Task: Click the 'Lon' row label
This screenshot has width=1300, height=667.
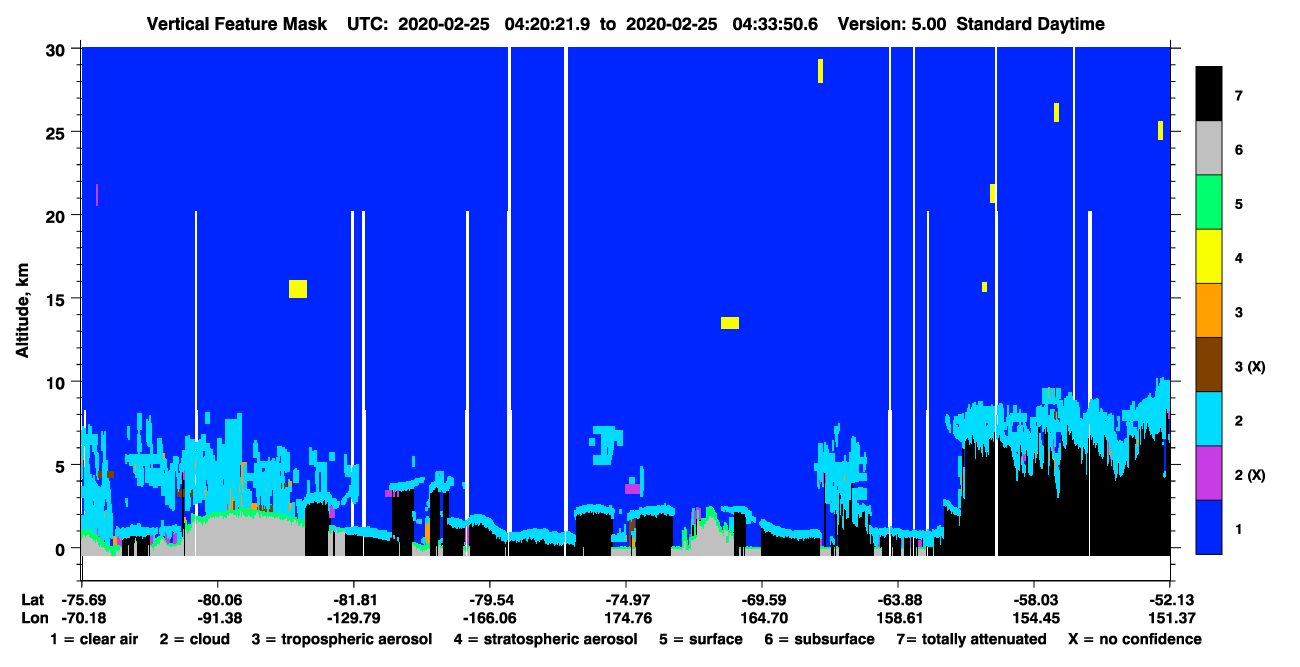Action: (34, 618)
